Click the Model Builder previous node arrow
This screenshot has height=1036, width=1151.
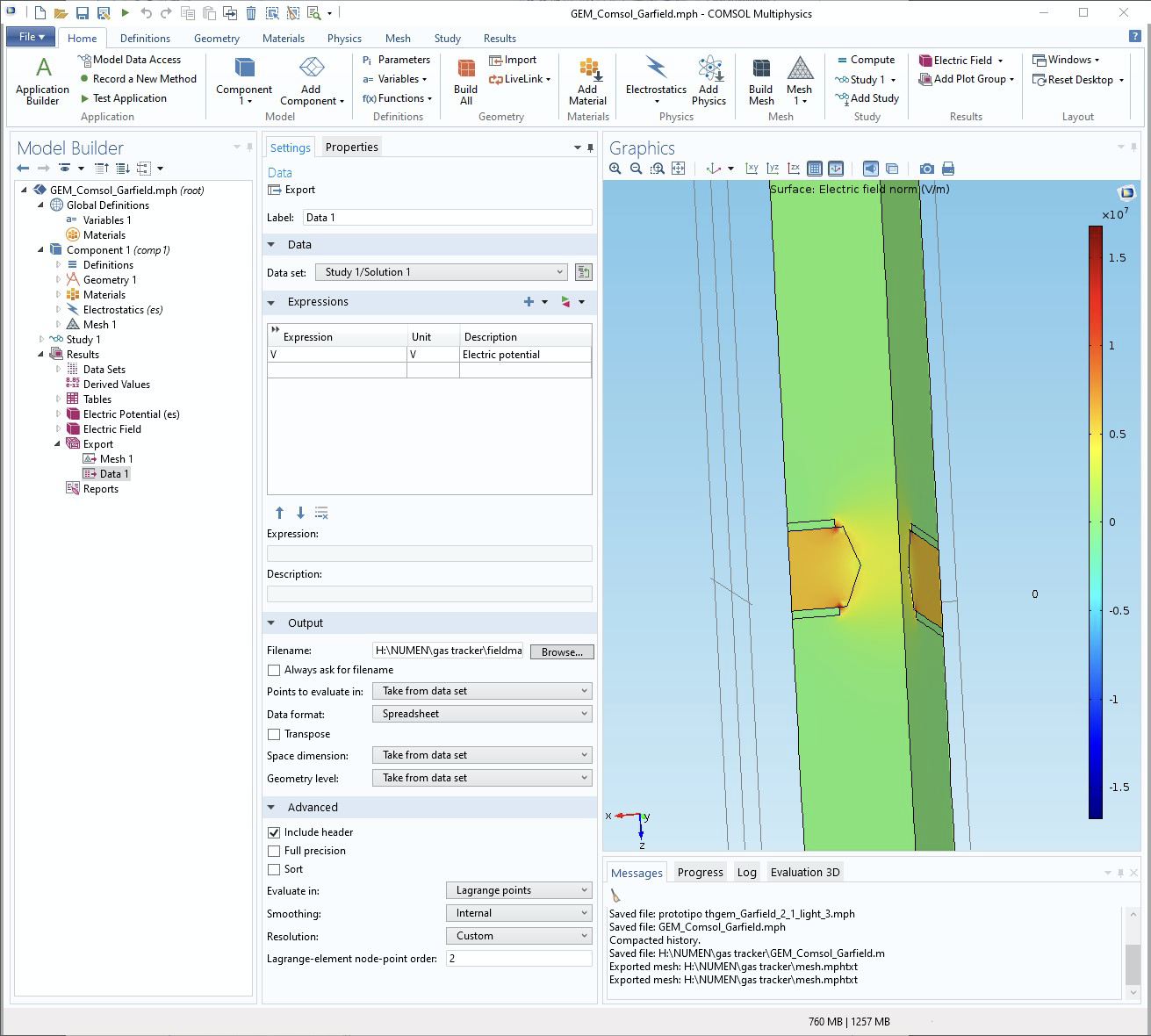point(23,168)
